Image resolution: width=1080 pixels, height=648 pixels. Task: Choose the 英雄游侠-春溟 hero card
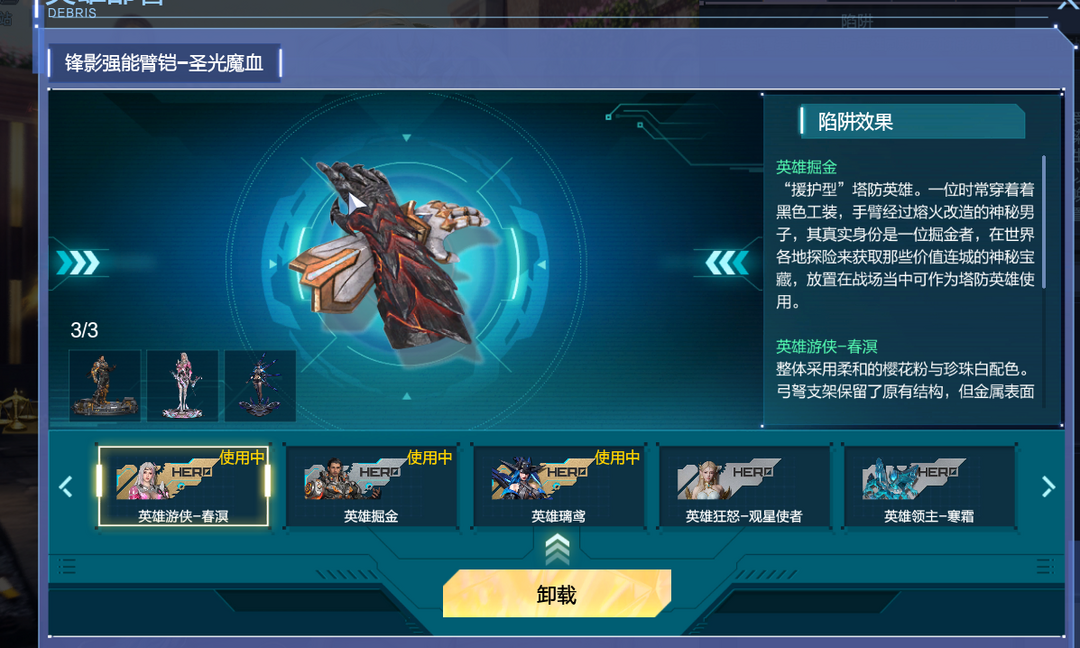[183, 486]
